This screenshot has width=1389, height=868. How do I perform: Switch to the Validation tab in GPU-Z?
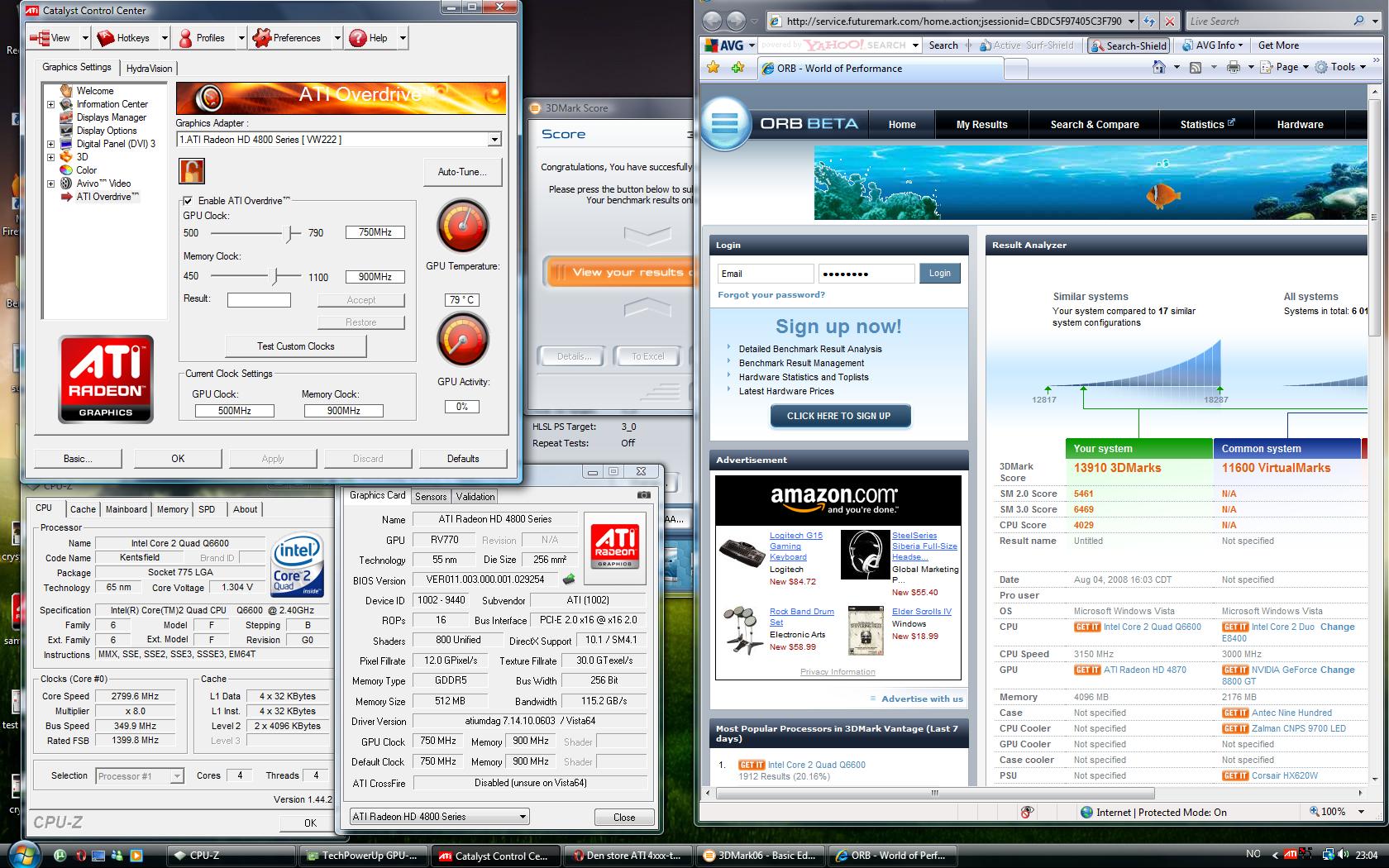475,497
